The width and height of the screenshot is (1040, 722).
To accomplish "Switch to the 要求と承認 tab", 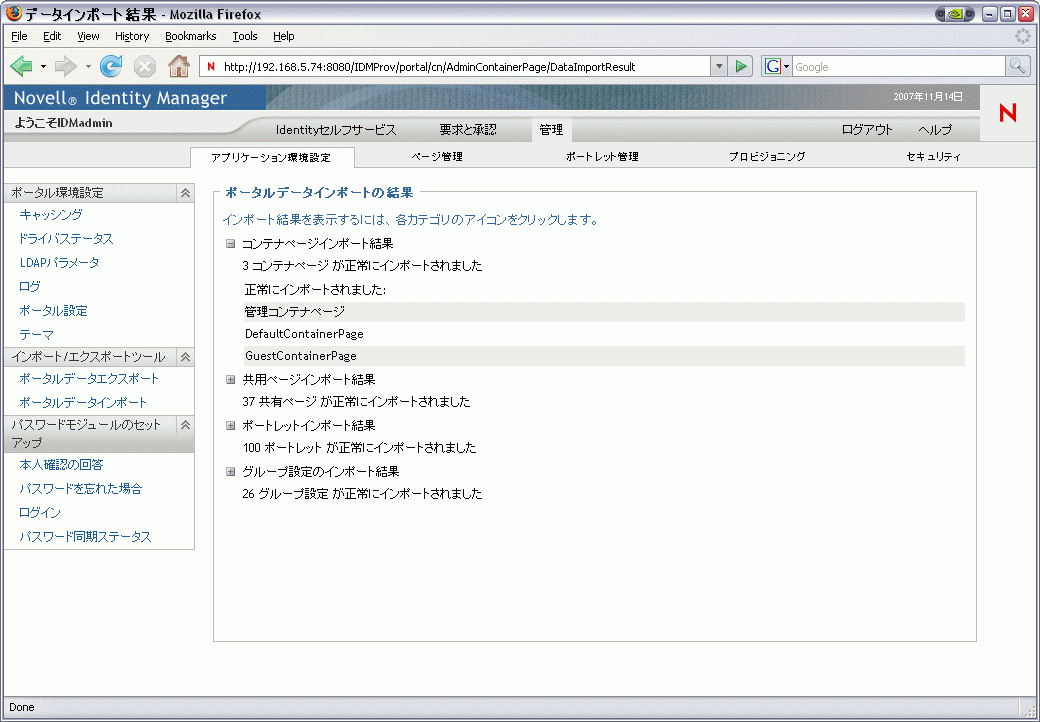I will (x=468, y=130).
